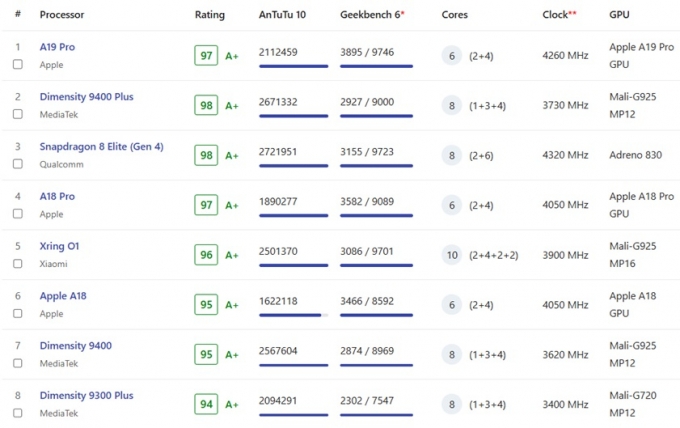Click the 10-core count badge for Xring O1
Viewport: 680px width, 428px height.
452,255
